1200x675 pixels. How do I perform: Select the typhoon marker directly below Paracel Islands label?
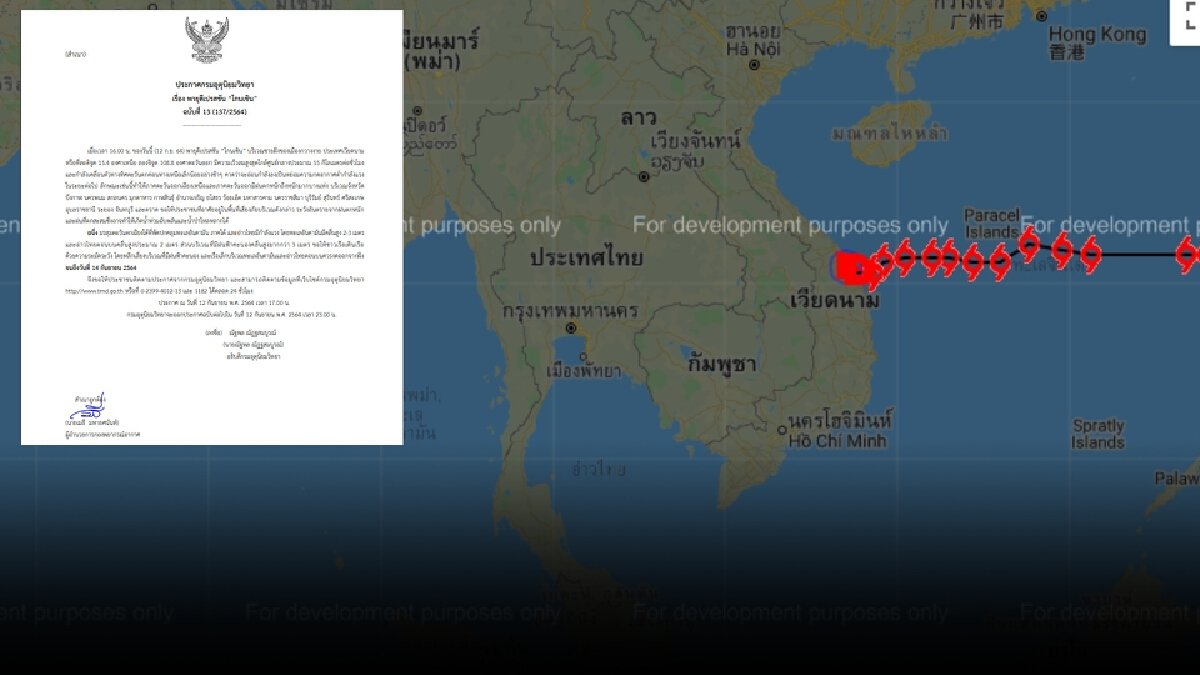[1000, 263]
